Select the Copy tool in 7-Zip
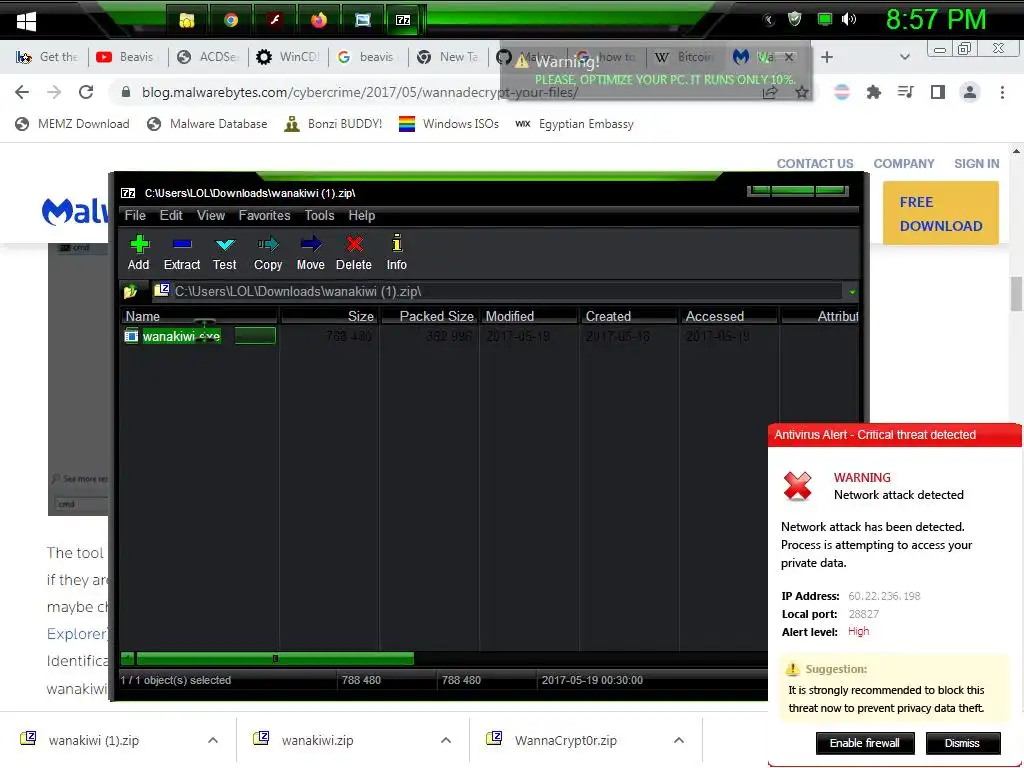 [x=268, y=252]
